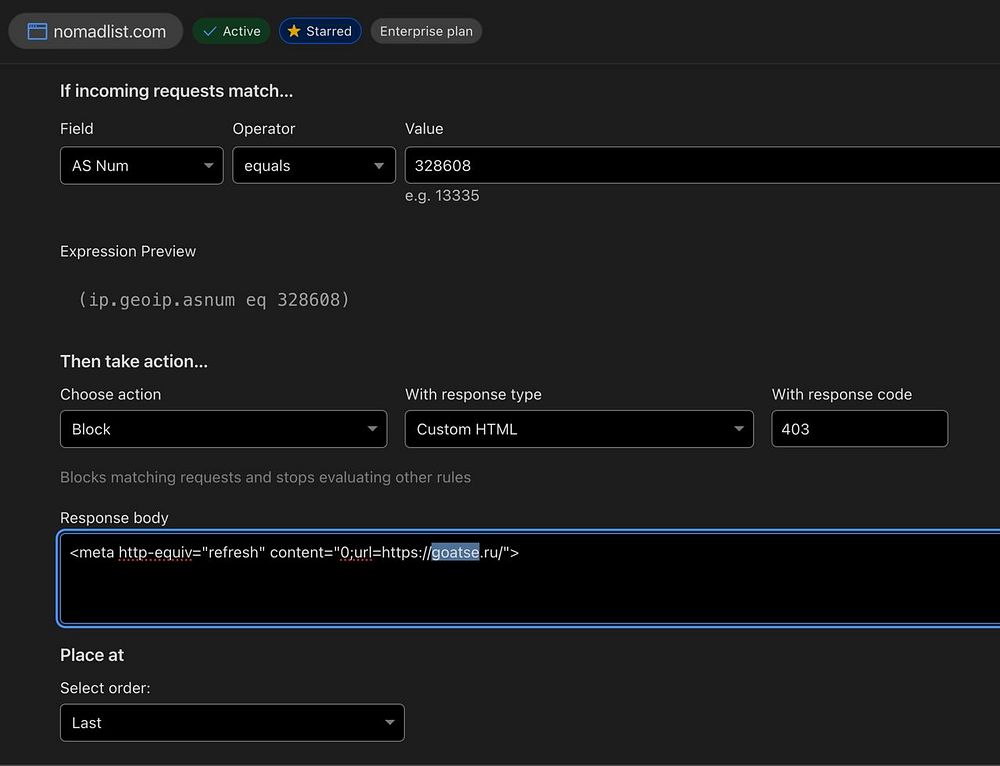
Task: Open the nomadlist.com domain pill
Action: 96,31
